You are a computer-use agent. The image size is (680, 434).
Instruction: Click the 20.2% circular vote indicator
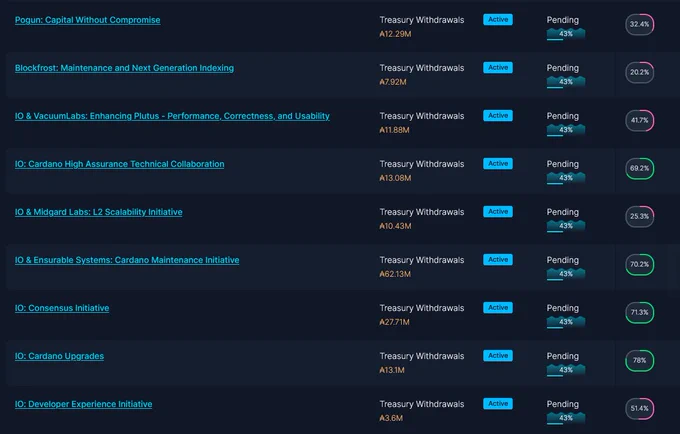coord(640,72)
